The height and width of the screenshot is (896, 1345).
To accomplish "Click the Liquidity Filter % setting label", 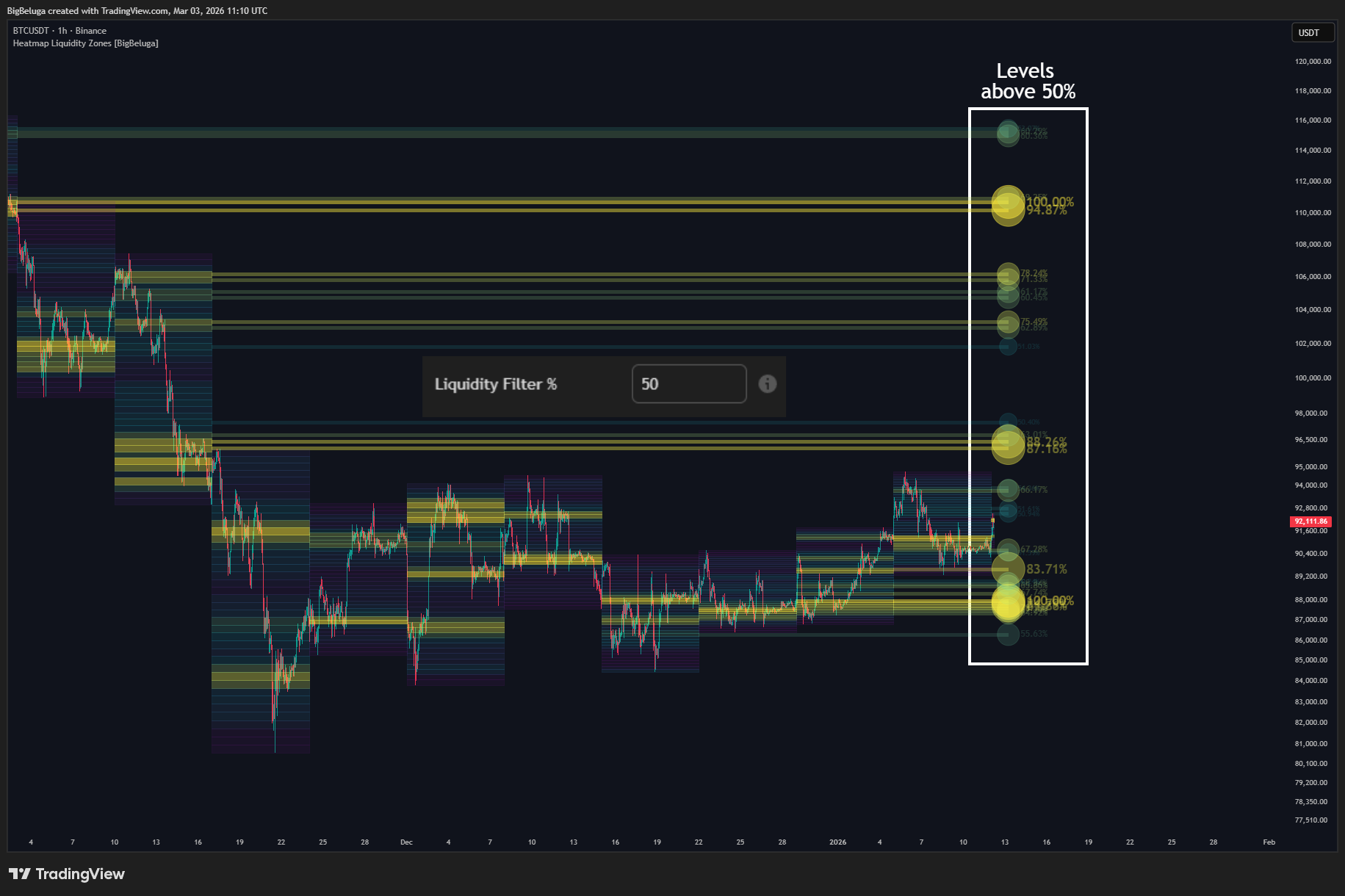I will tap(496, 384).
